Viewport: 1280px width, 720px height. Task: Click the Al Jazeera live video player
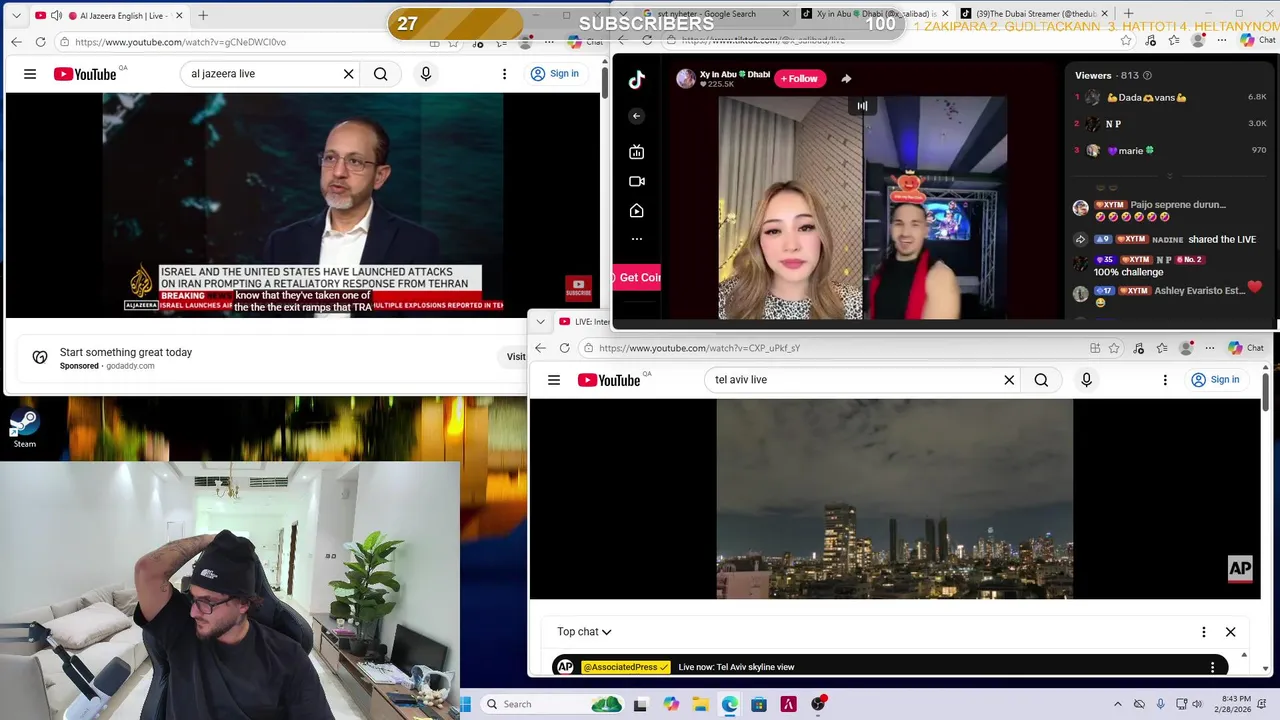point(303,205)
